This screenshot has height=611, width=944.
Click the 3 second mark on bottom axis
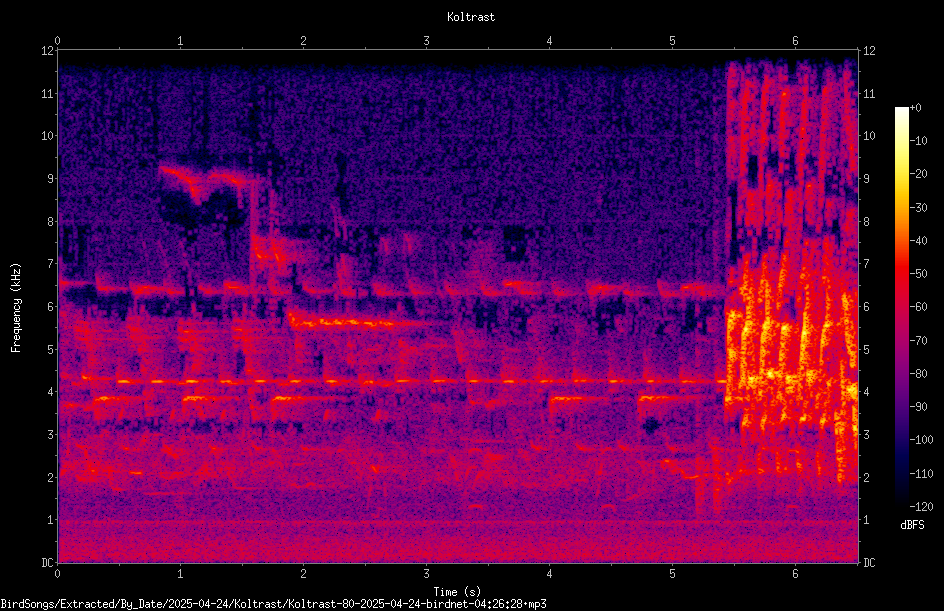tap(426, 574)
